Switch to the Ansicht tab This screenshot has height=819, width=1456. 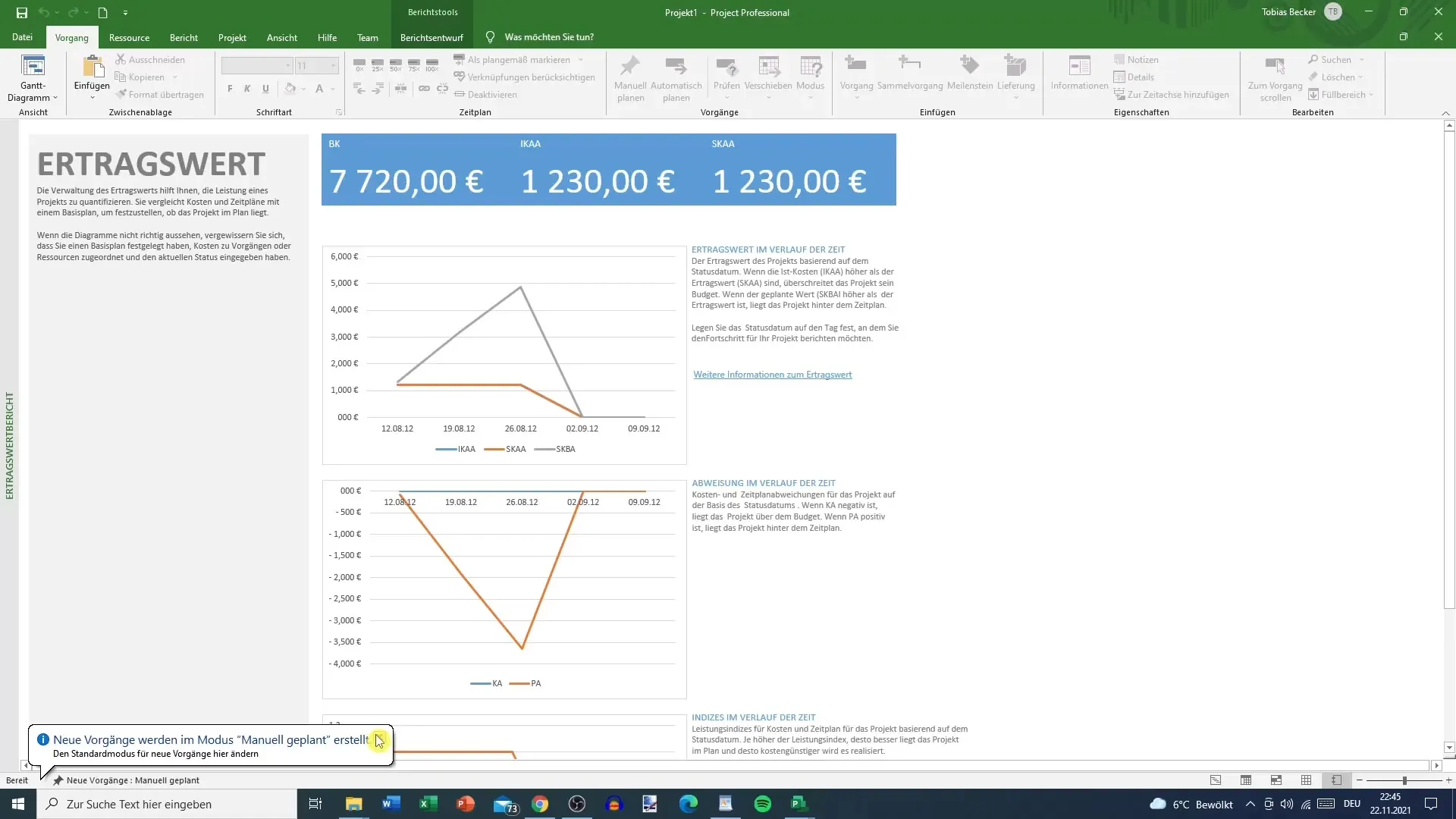point(282,37)
